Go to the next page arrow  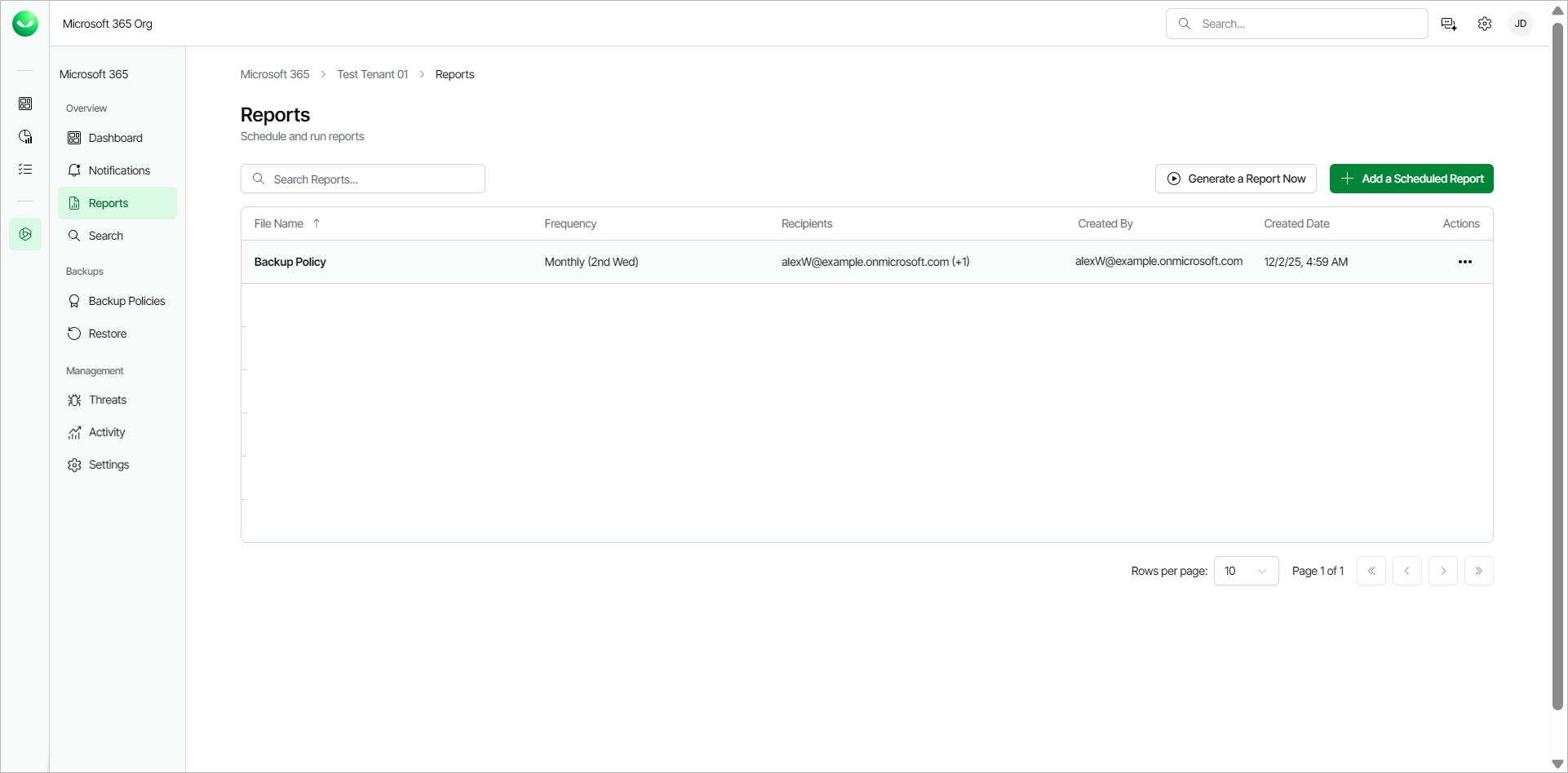pos(1442,571)
